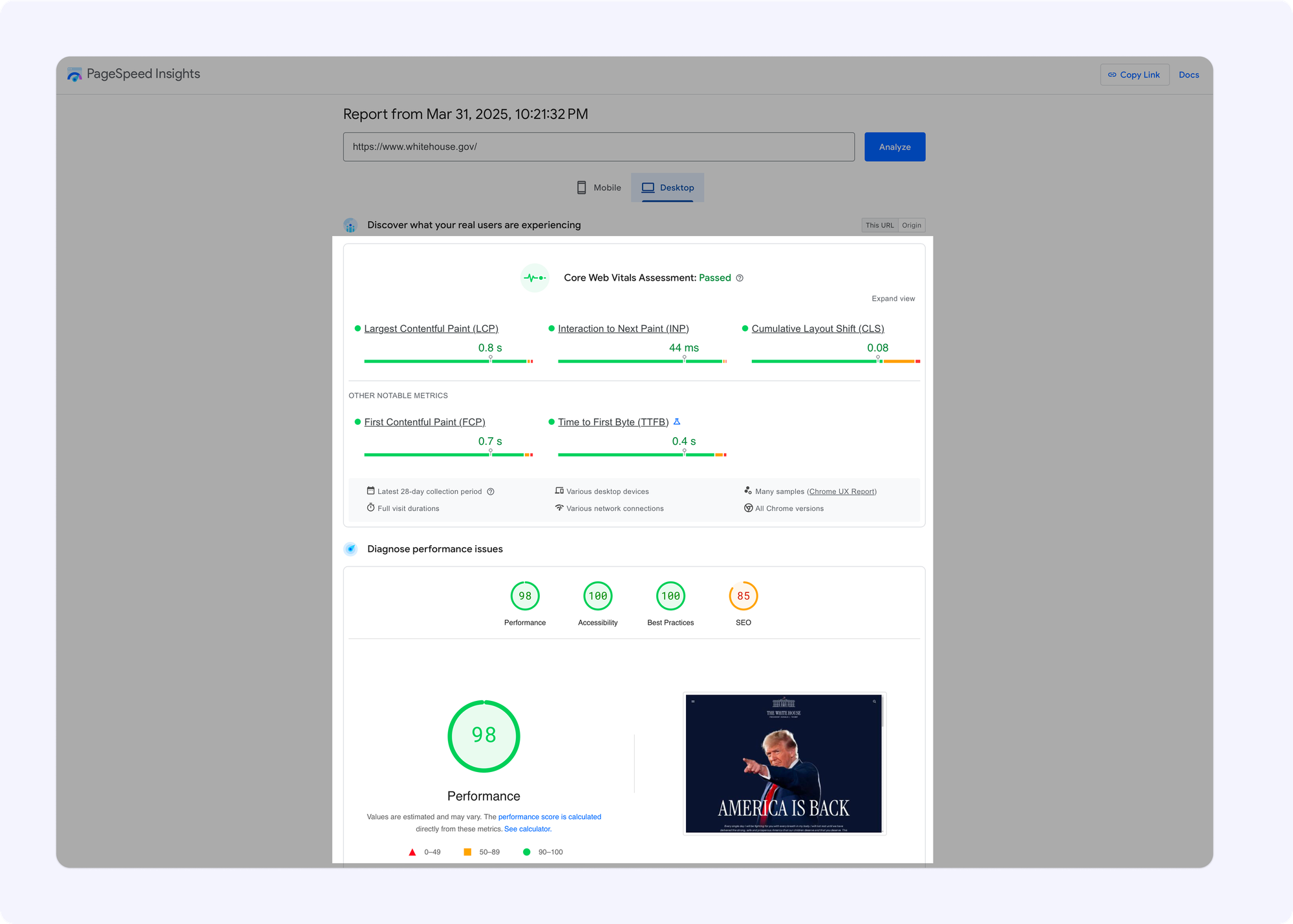Click the calendar icon for collection period
The image size is (1293, 924).
371,491
